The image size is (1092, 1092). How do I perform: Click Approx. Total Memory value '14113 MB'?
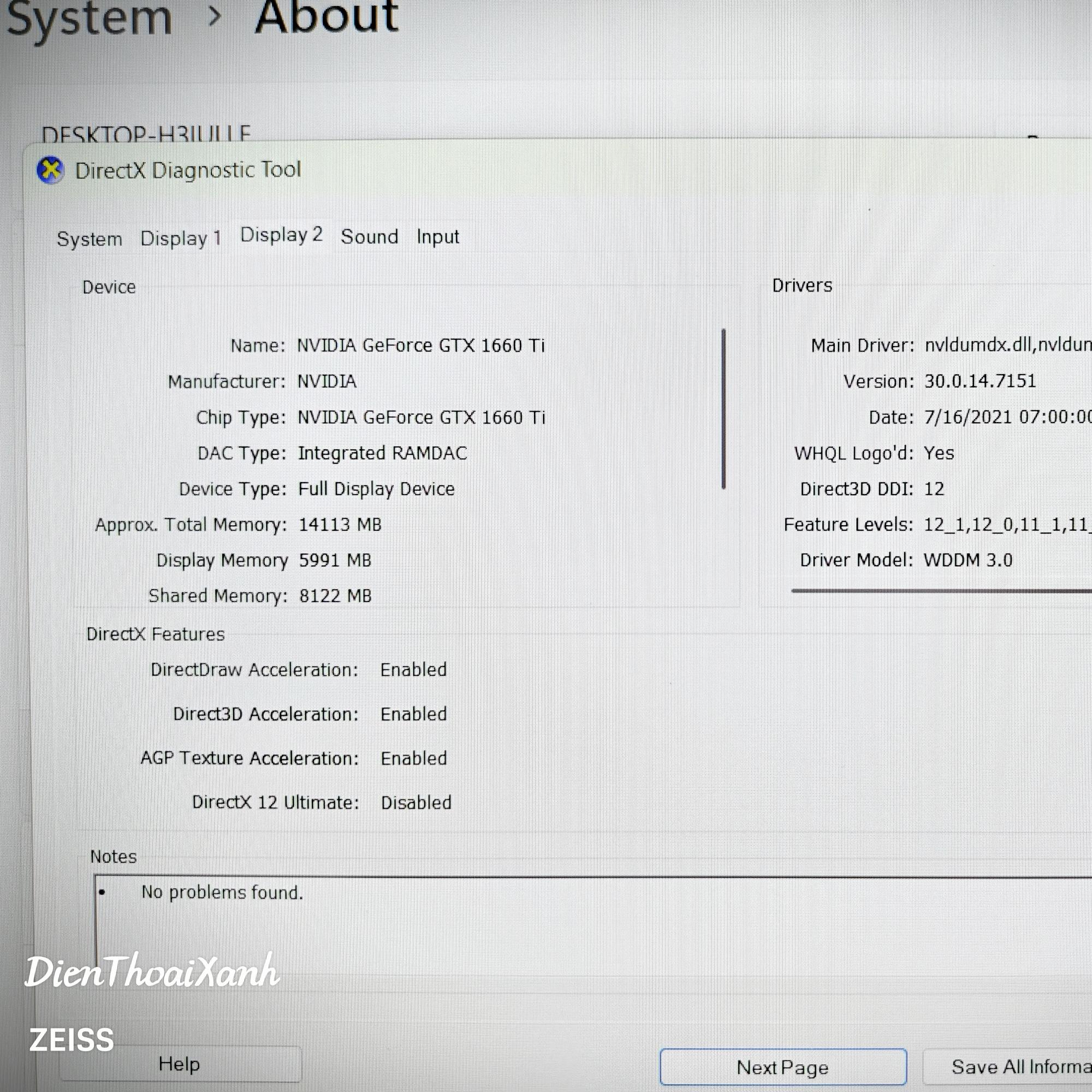pos(340,525)
